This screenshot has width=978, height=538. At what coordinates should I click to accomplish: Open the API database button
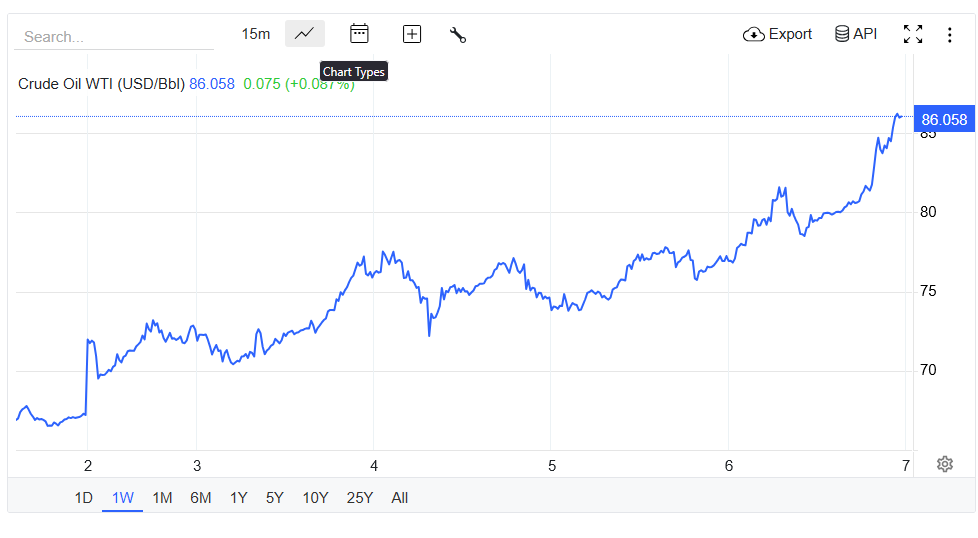(856, 34)
